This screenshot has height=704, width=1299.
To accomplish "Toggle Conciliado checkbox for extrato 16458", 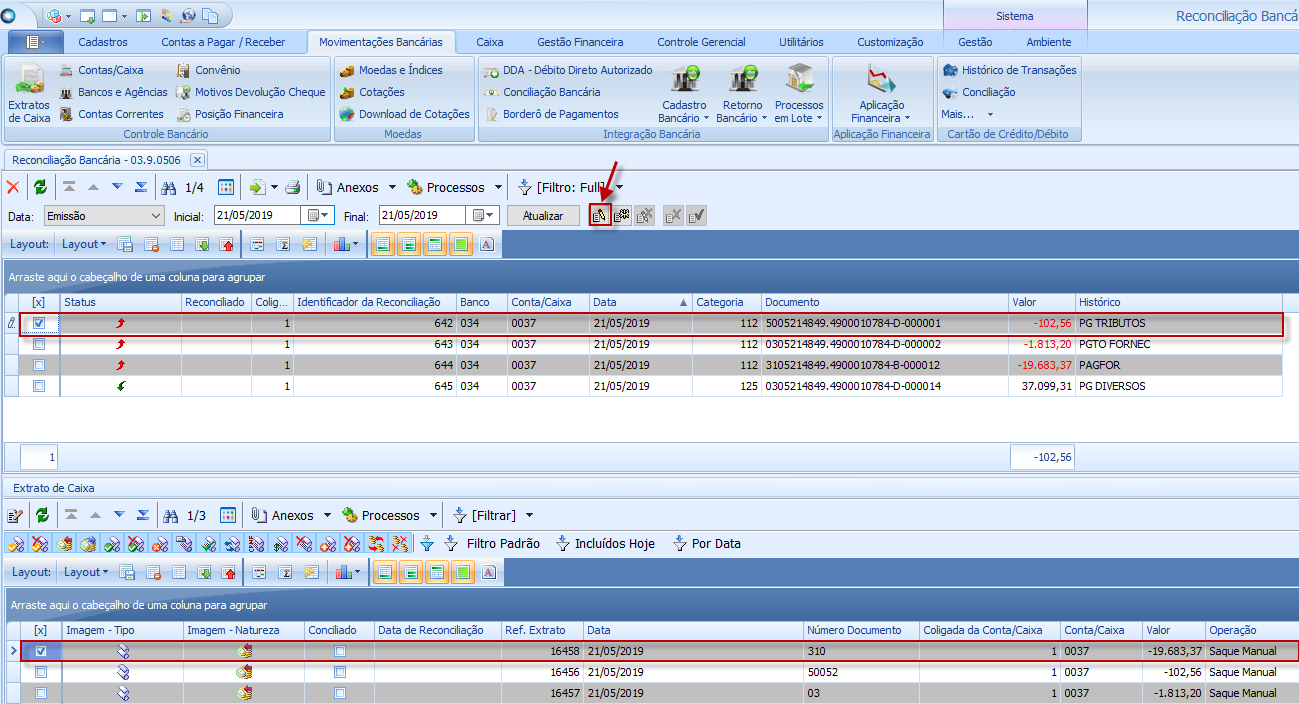I will click(x=340, y=651).
